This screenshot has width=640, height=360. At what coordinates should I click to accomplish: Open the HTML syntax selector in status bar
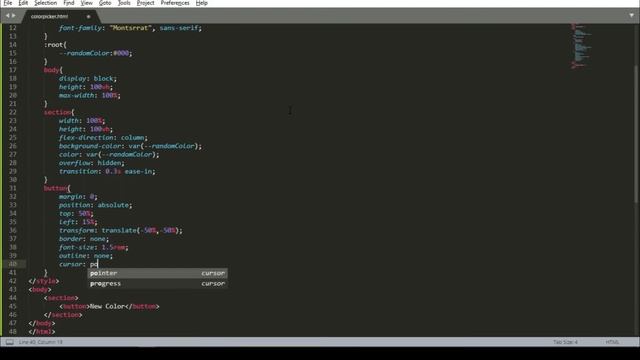[x=612, y=342]
